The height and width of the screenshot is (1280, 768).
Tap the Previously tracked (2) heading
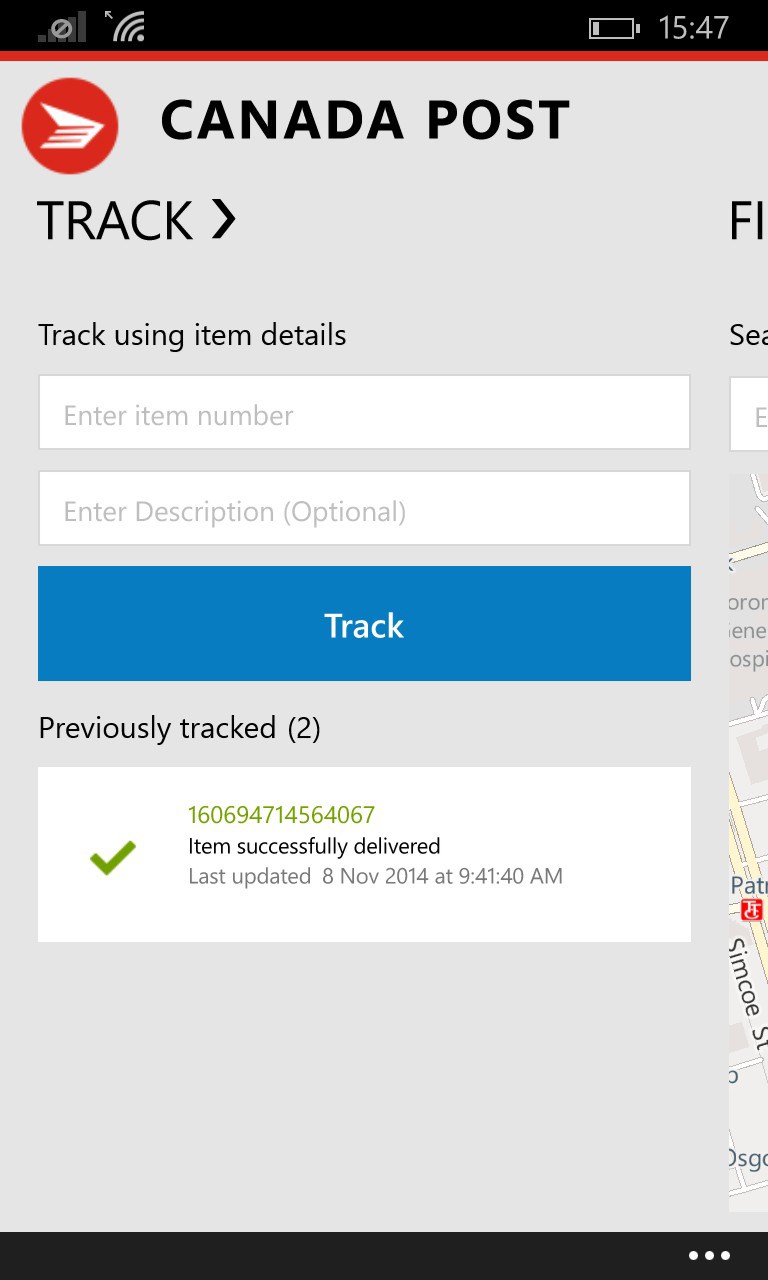[x=179, y=728]
